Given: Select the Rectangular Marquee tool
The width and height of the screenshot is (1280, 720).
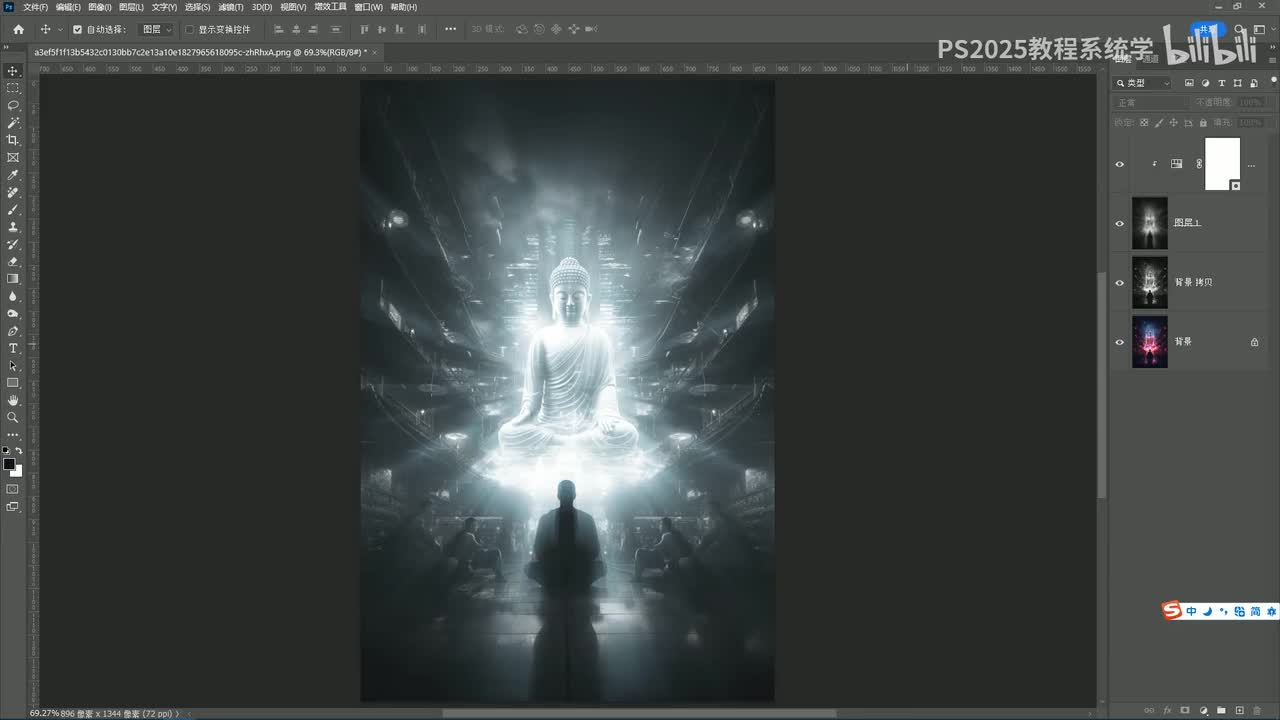Looking at the screenshot, I should coord(13,88).
